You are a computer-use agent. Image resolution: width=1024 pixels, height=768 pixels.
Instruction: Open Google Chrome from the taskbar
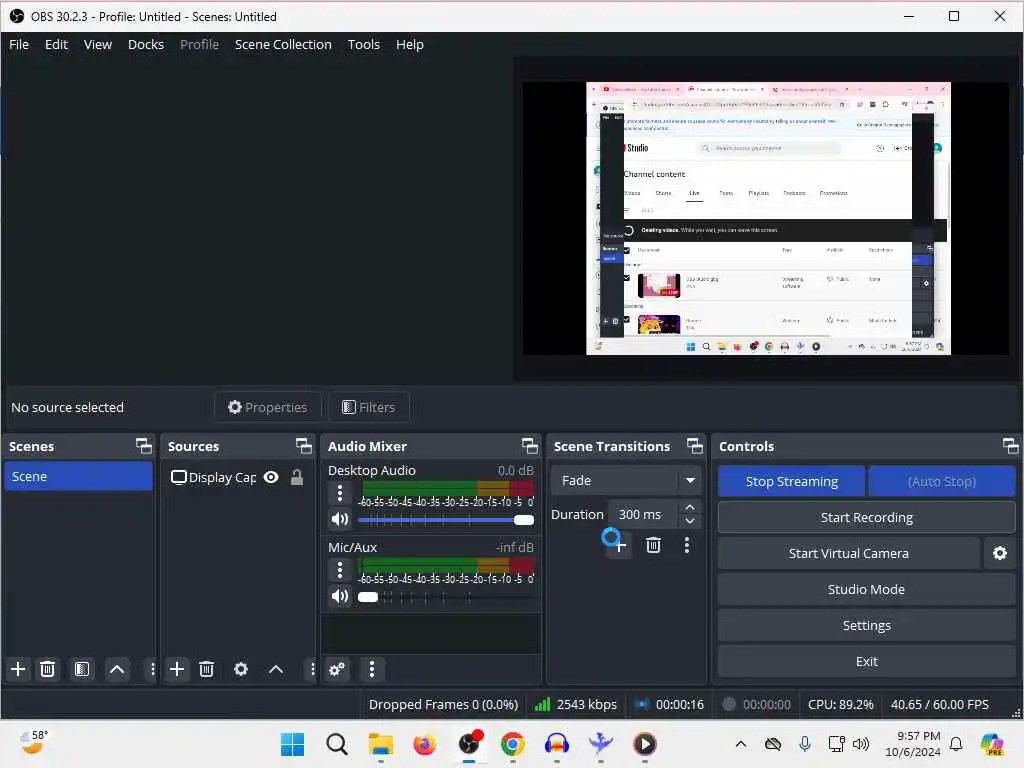pyautogui.click(x=513, y=744)
